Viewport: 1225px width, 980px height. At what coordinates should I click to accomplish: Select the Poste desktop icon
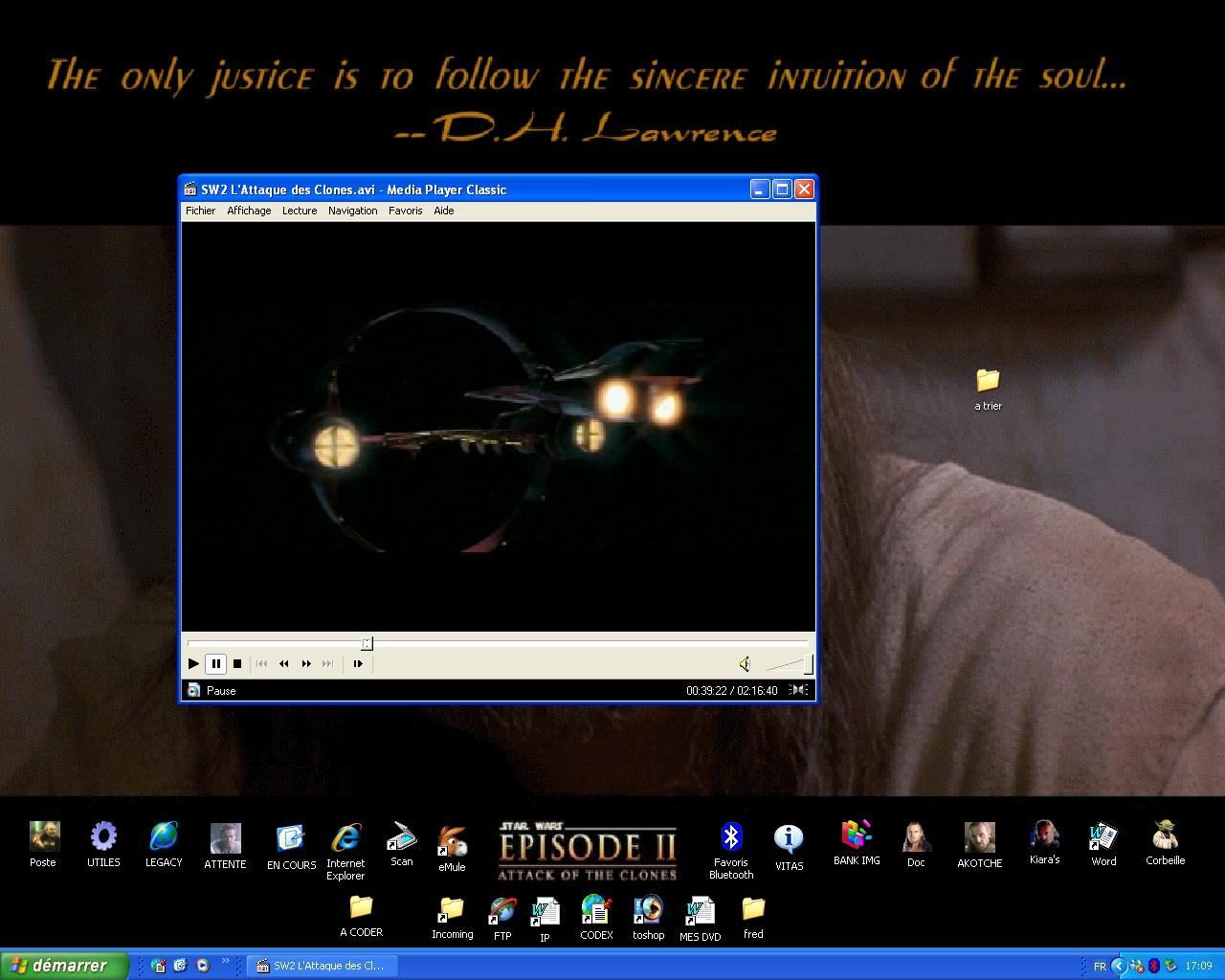pyautogui.click(x=43, y=844)
